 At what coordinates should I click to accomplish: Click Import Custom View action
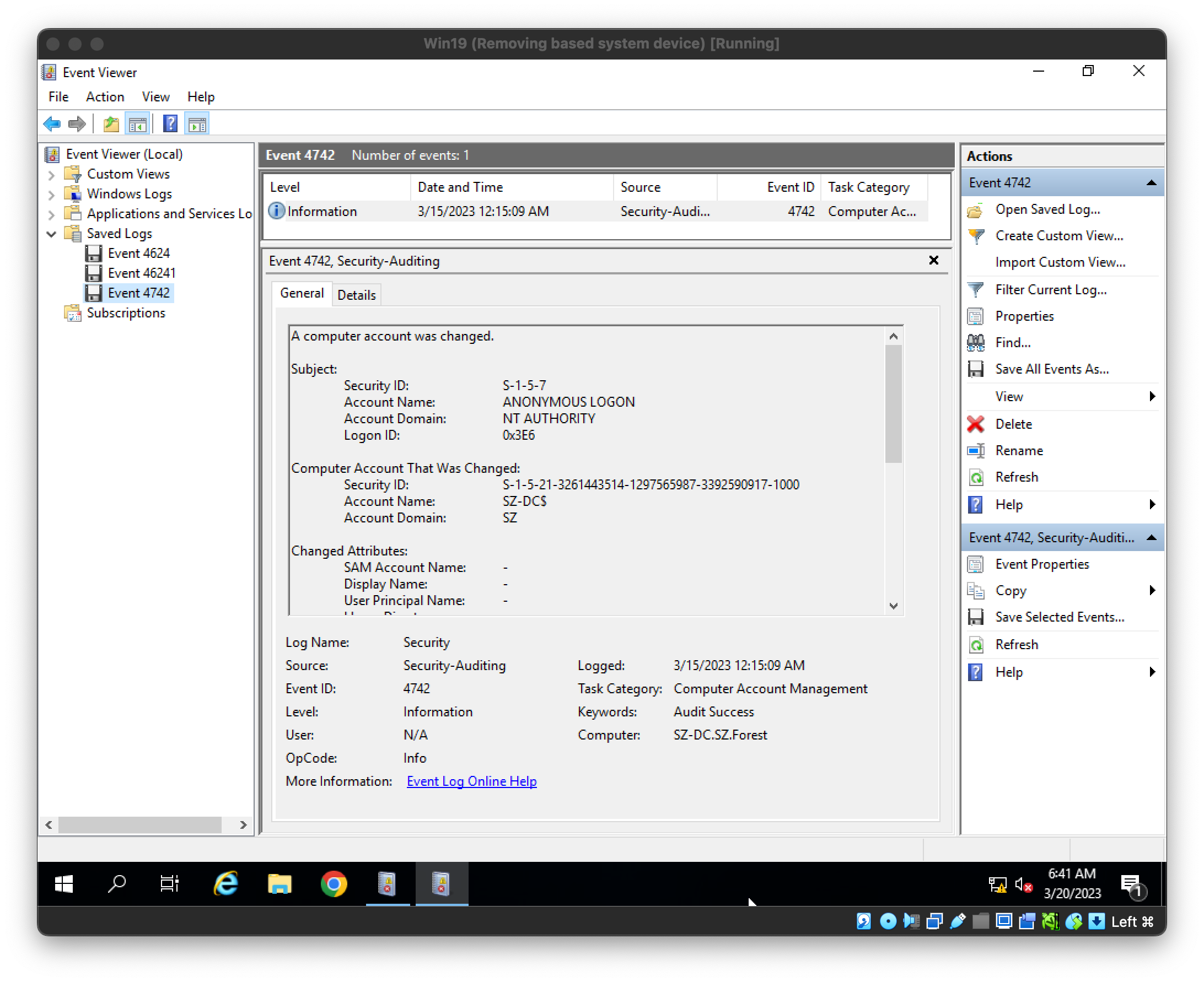tap(1060, 262)
